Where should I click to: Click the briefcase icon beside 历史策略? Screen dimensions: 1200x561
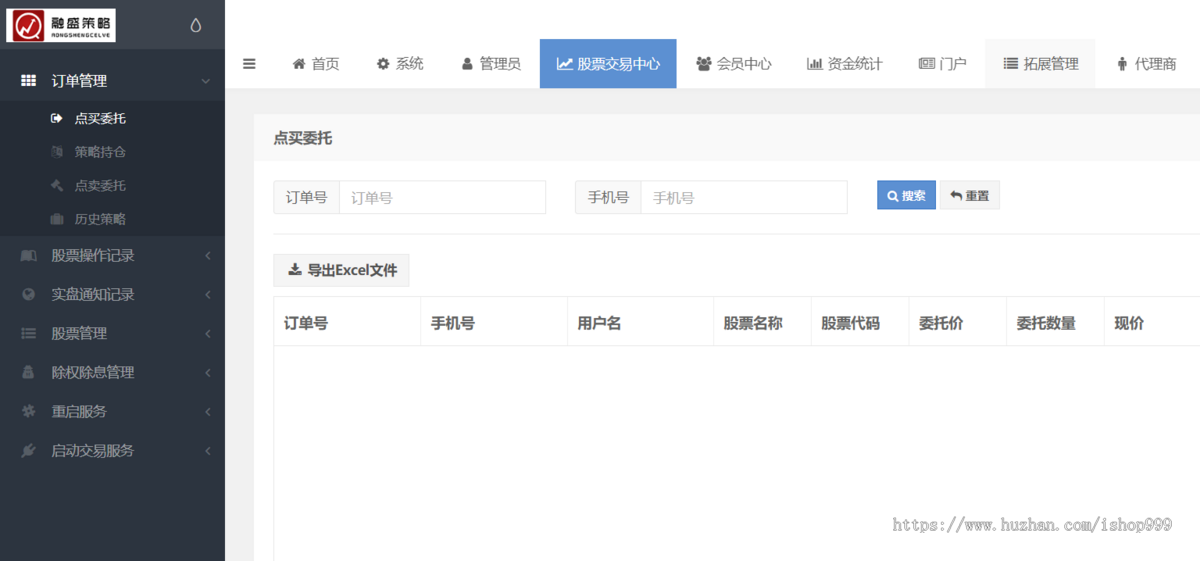click(56, 219)
